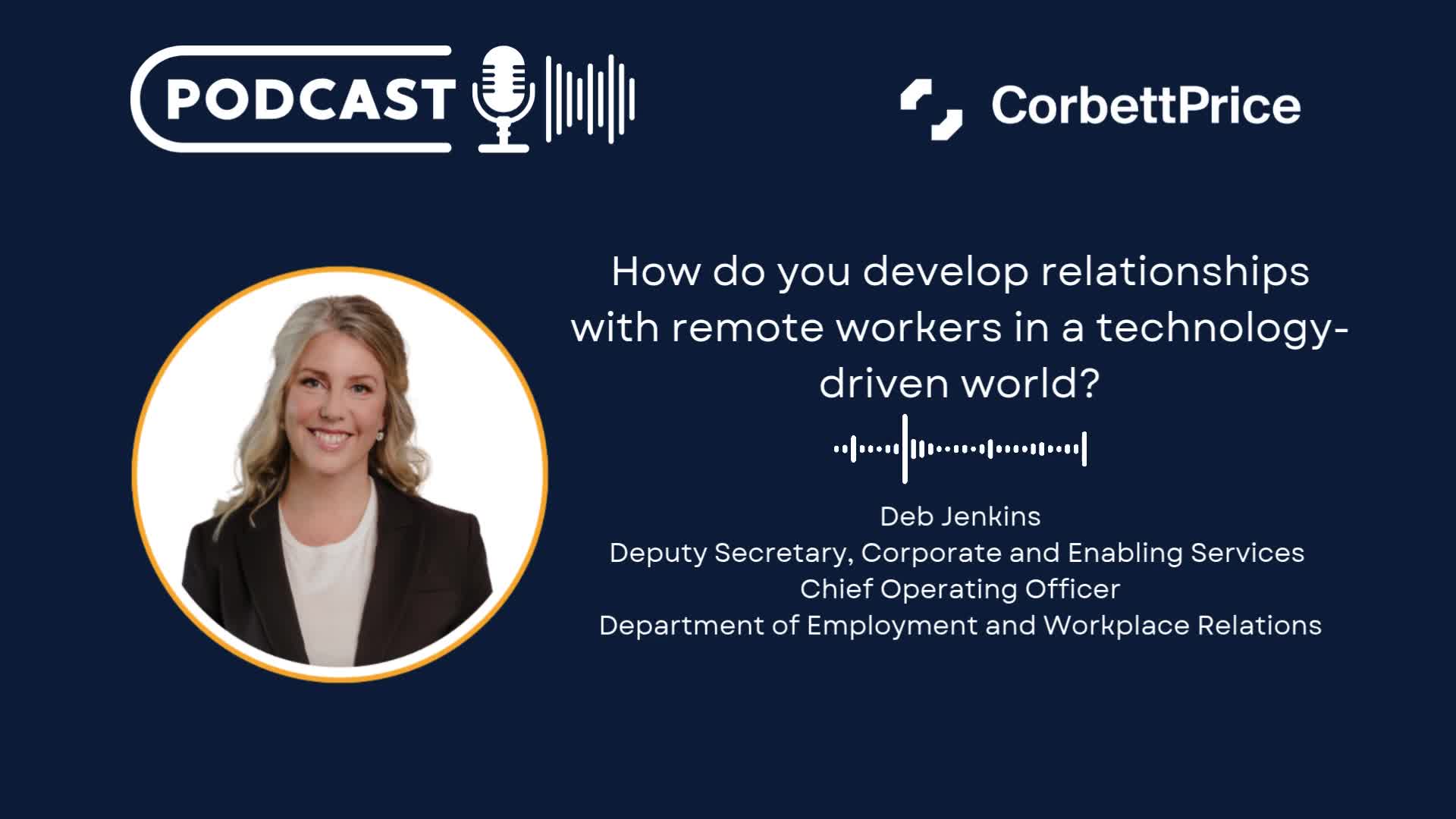
Task: Click the PODCAST badge label
Action: coord(310,99)
